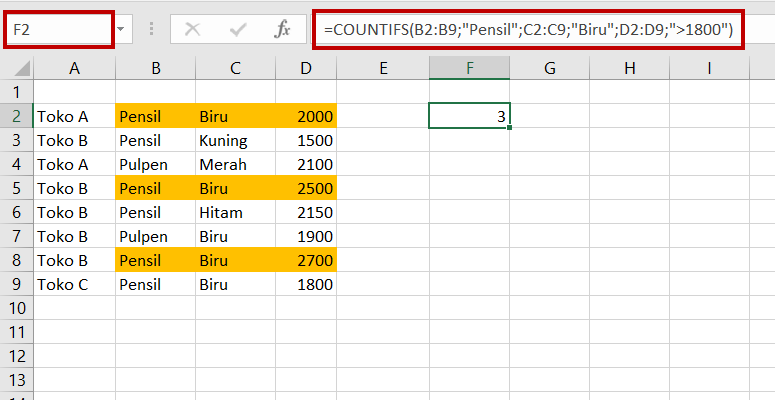775x400 pixels.
Task: Select row 5 header
Action: point(16,188)
